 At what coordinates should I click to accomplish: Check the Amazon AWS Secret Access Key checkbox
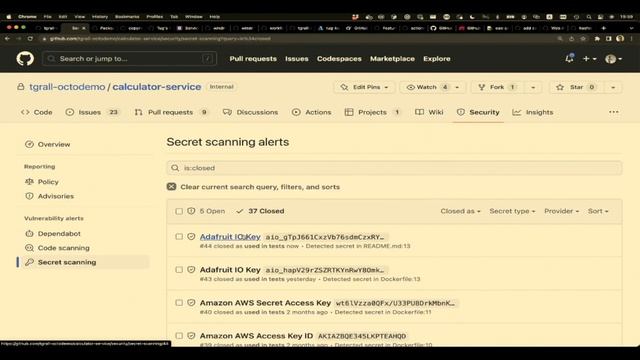[179, 303]
